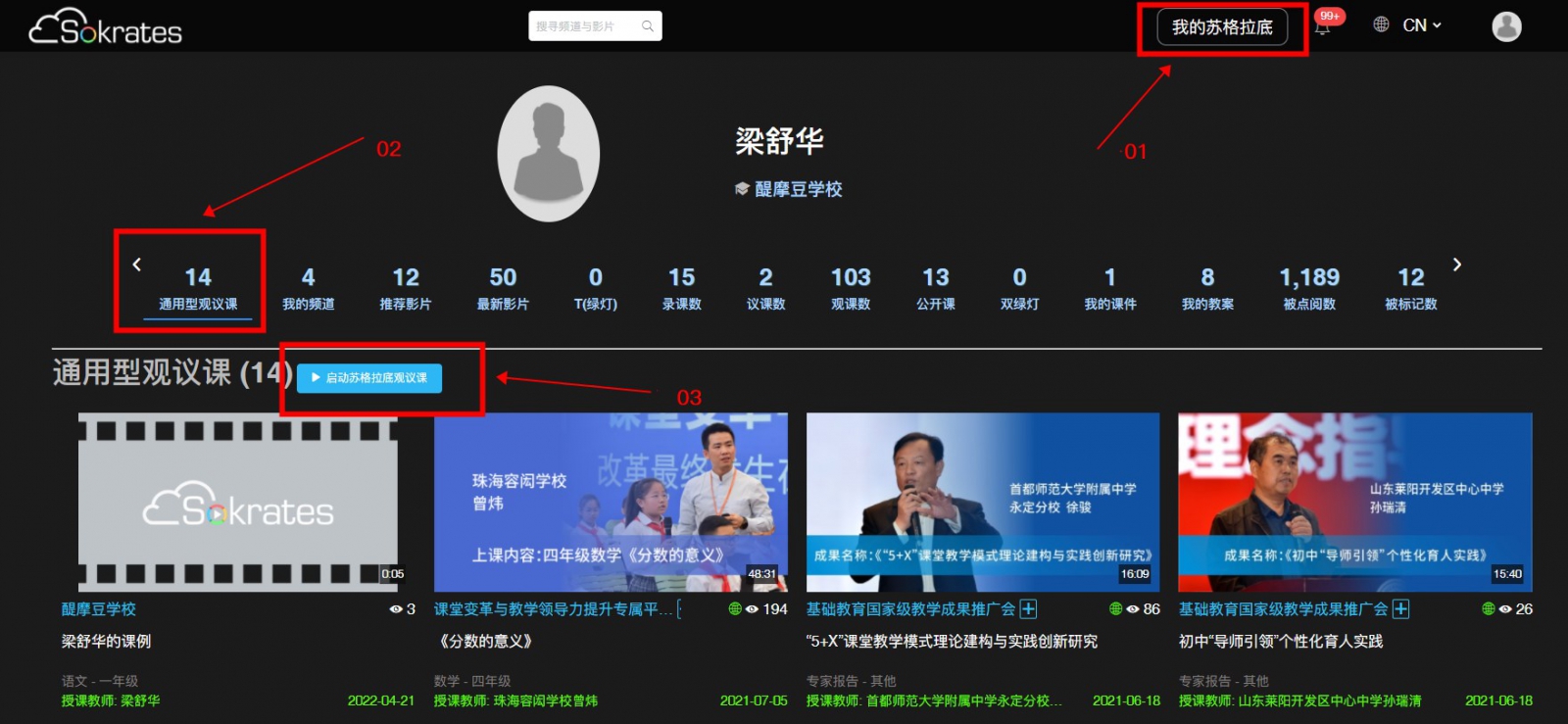Open the 《分数的意义》 video thumbnail

[x=610, y=502]
